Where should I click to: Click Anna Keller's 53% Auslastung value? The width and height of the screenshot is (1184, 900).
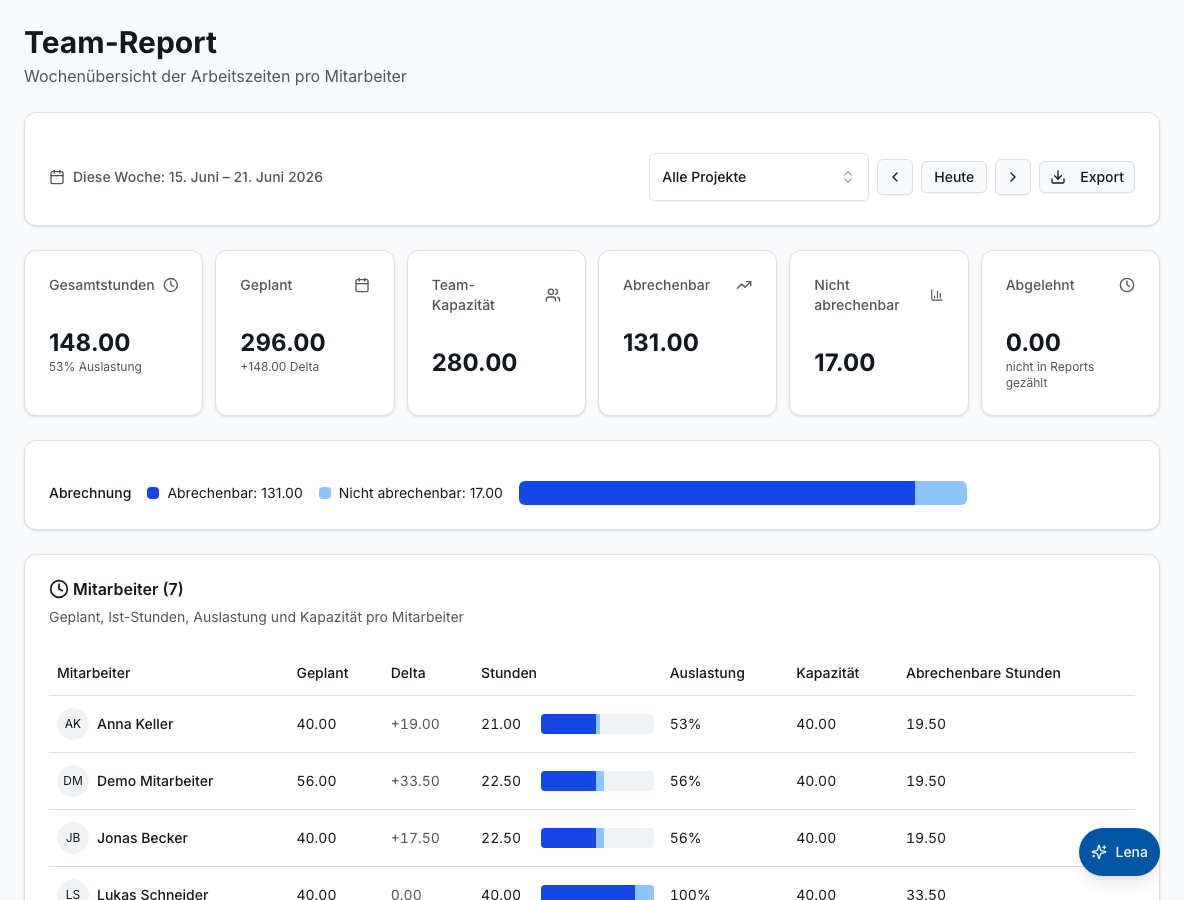[686, 724]
